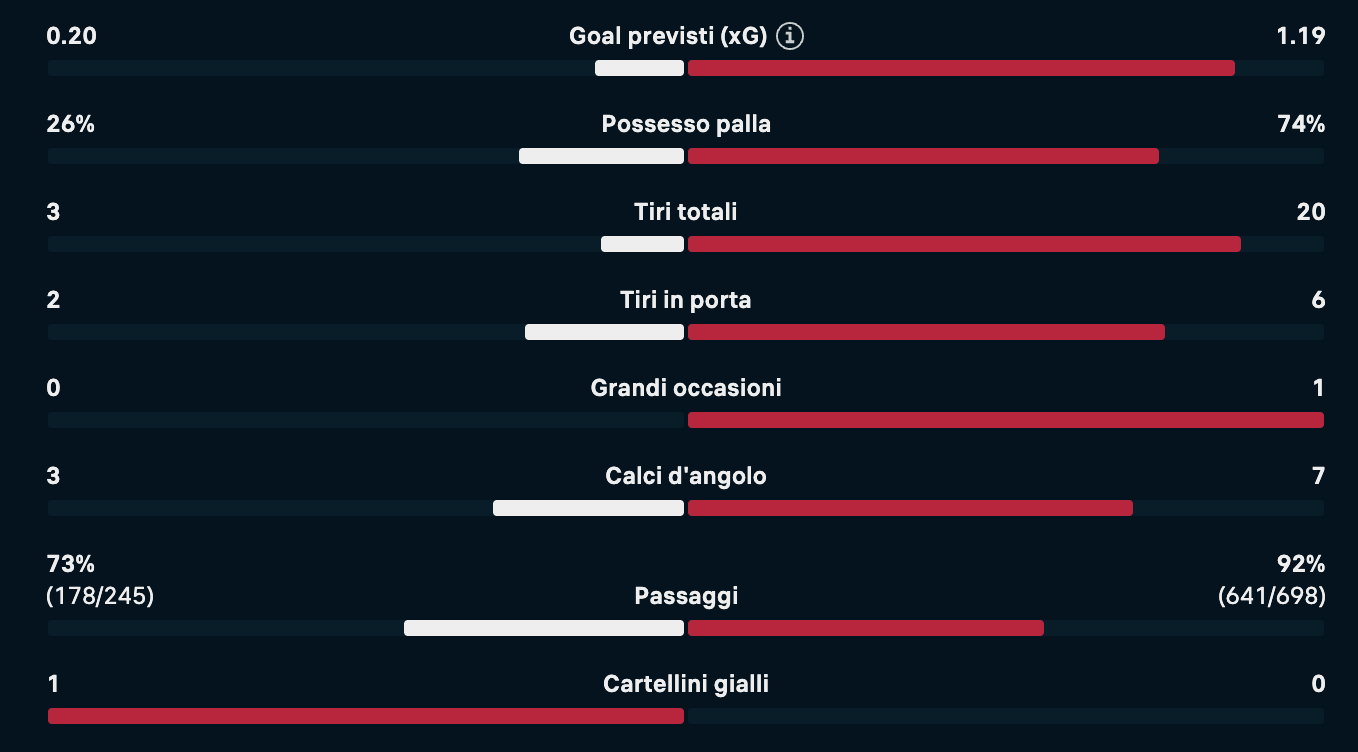Click the red big chances bar
This screenshot has width=1358, height=752.
tap(1005, 420)
